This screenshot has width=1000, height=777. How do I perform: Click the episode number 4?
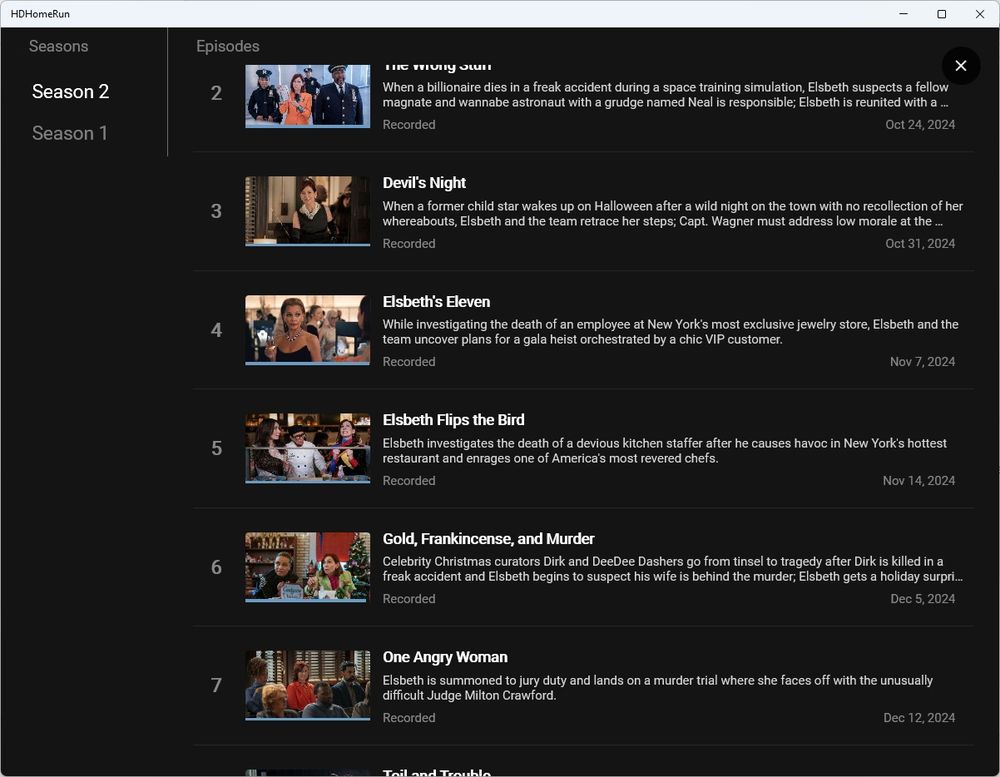tap(216, 330)
